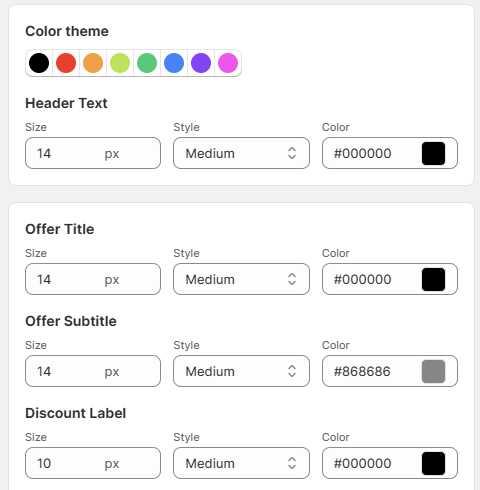Open the Discount Label Style dropdown
The image size is (480, 490).
pos(241,463)
